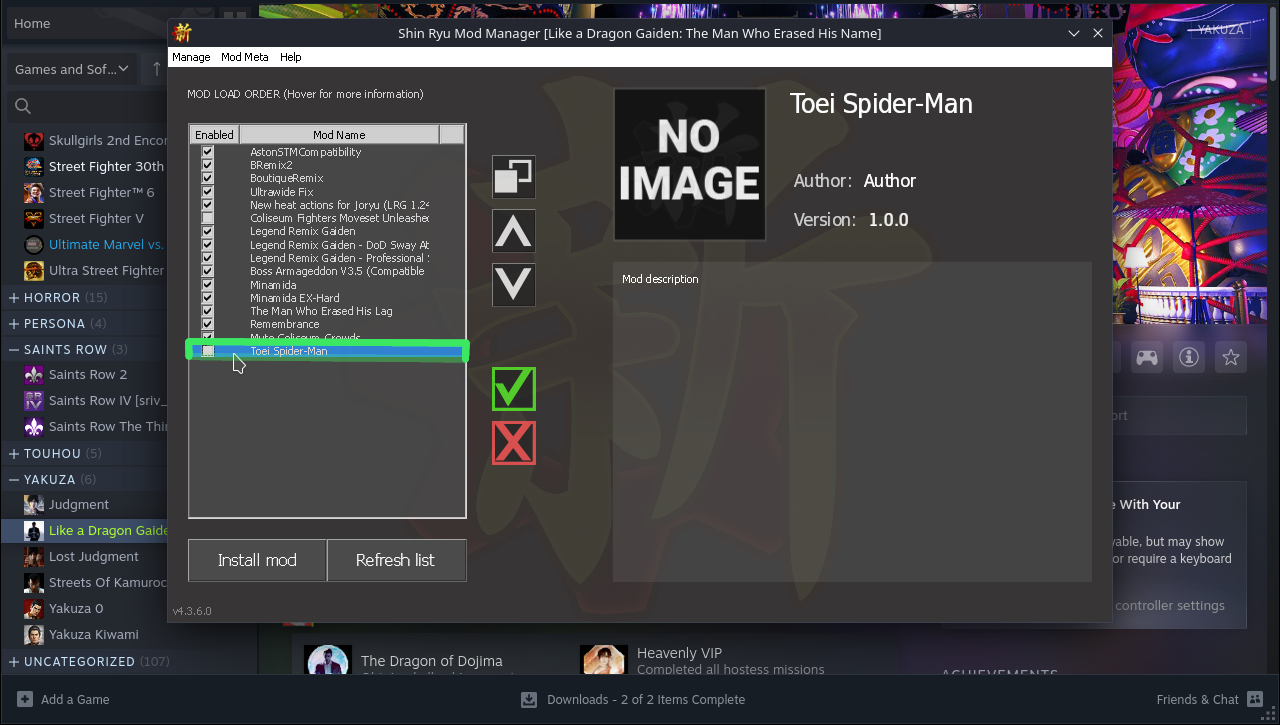
Task: Click the plus icon beside Add a Game
Action: [x=25, y=700]
